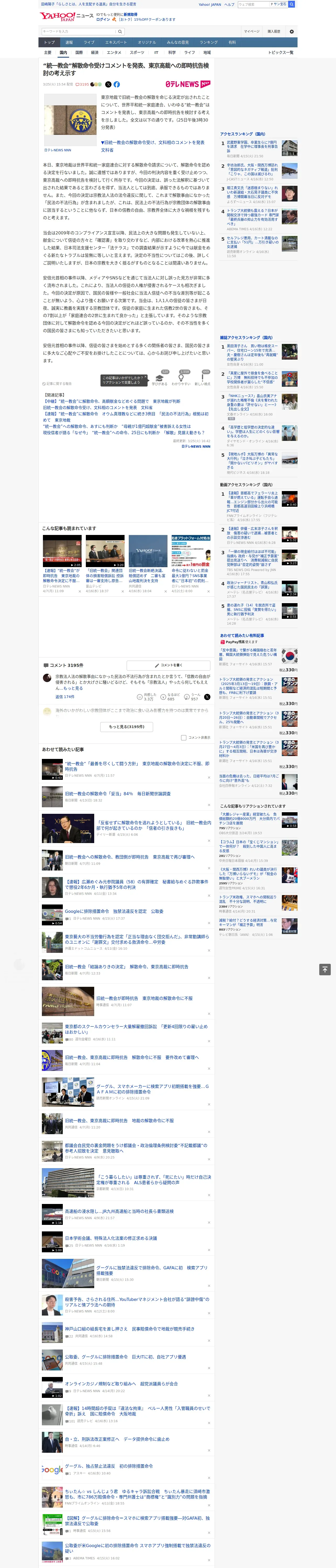The image size is (336, 1568).
Task: Click the search magnifier in the keyword box
Action: pos(120,32)
